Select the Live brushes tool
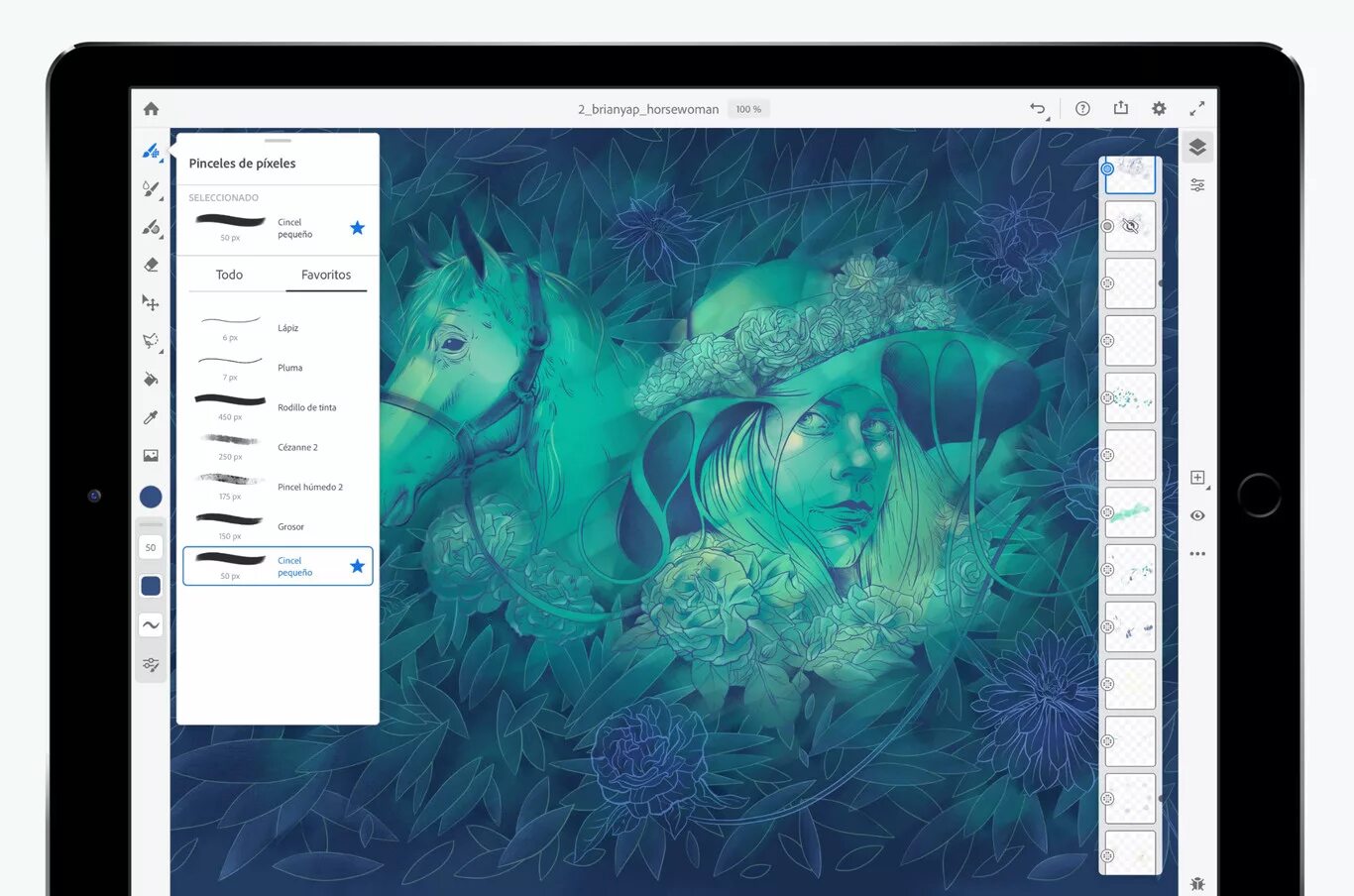Image resolution: width=1354 pixels, height=896 pixels. [x=151, y=188]
